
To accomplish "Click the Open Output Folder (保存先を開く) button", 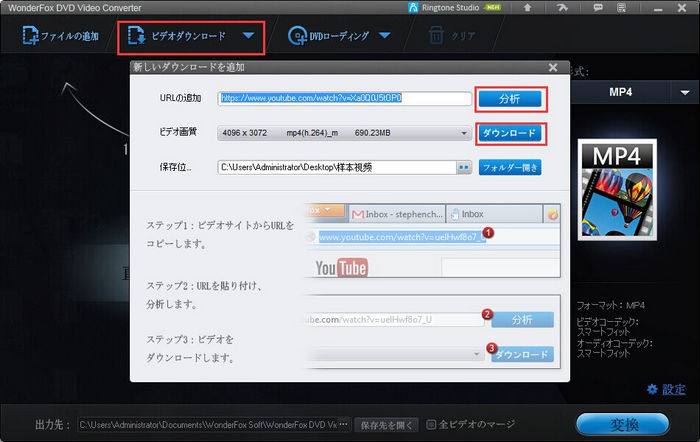I will (387, 425).
